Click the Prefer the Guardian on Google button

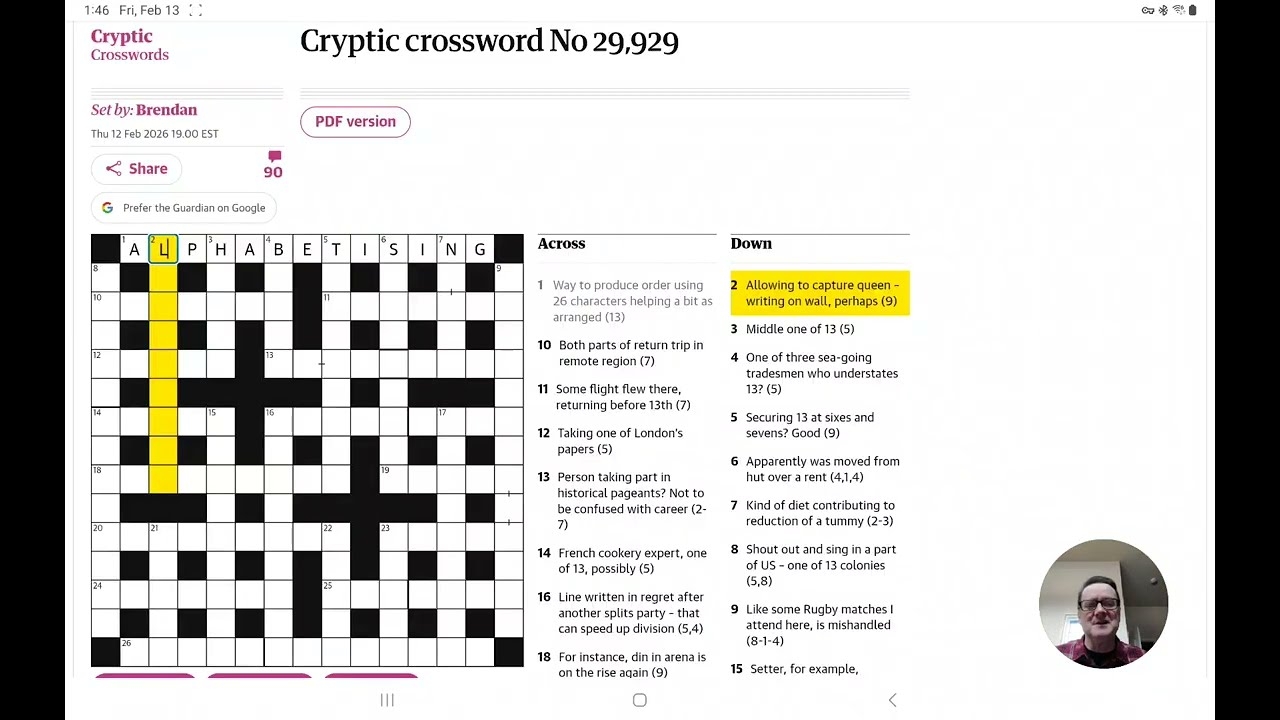(x=183, y=207)
